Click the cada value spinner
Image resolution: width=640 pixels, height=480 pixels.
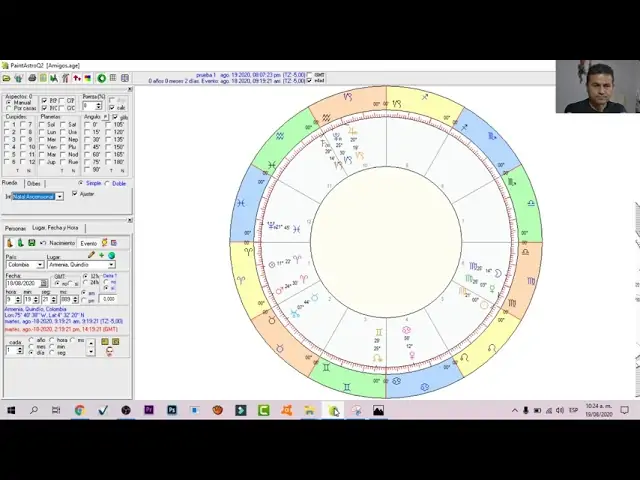[20, 350]
